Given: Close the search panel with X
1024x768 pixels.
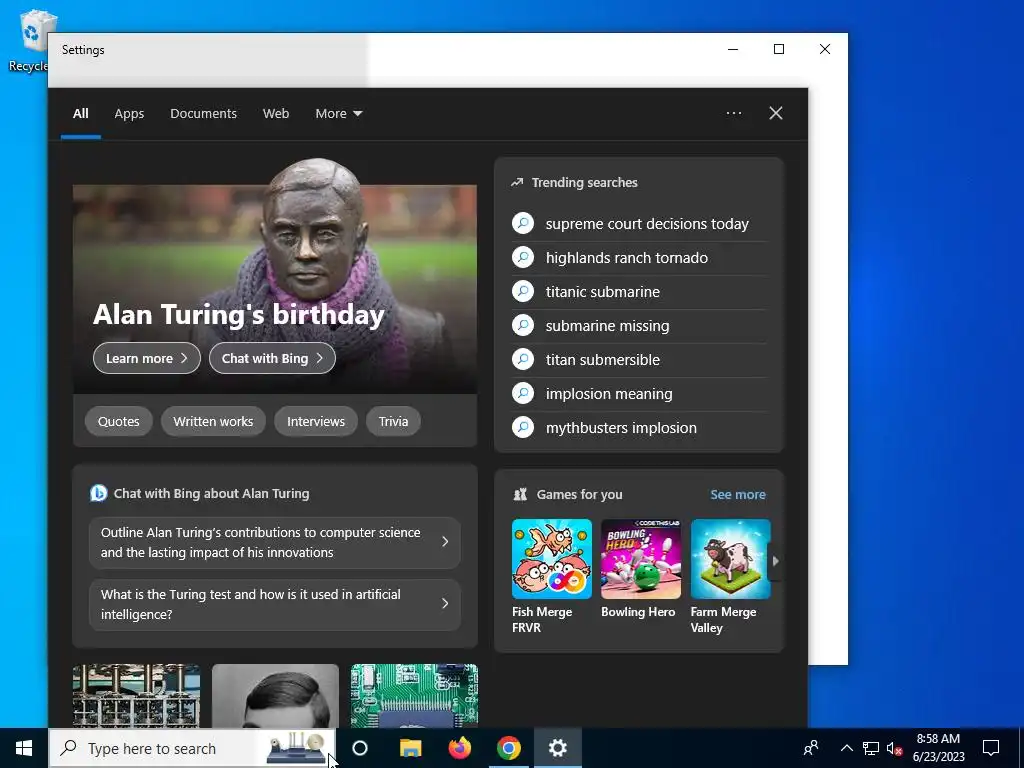Looking at the screenshot, I should [776, 113].
